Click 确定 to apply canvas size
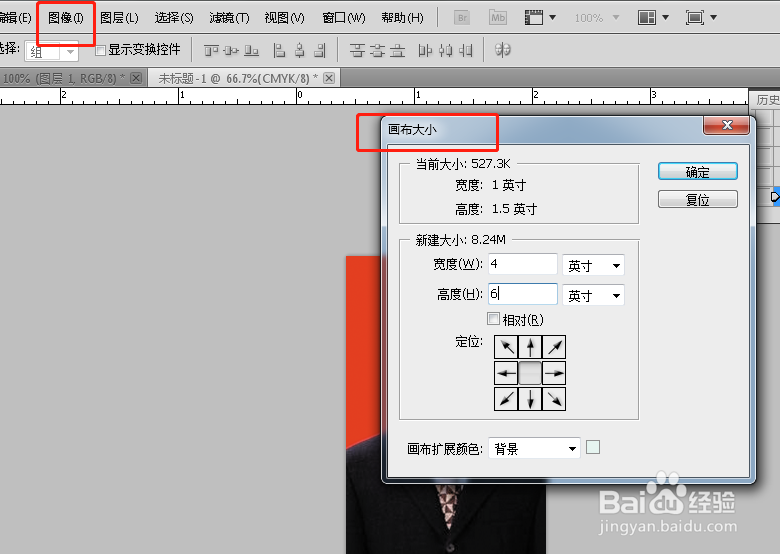Image resolution: width=780 pixels, height=554 pixels. point(697,172)
